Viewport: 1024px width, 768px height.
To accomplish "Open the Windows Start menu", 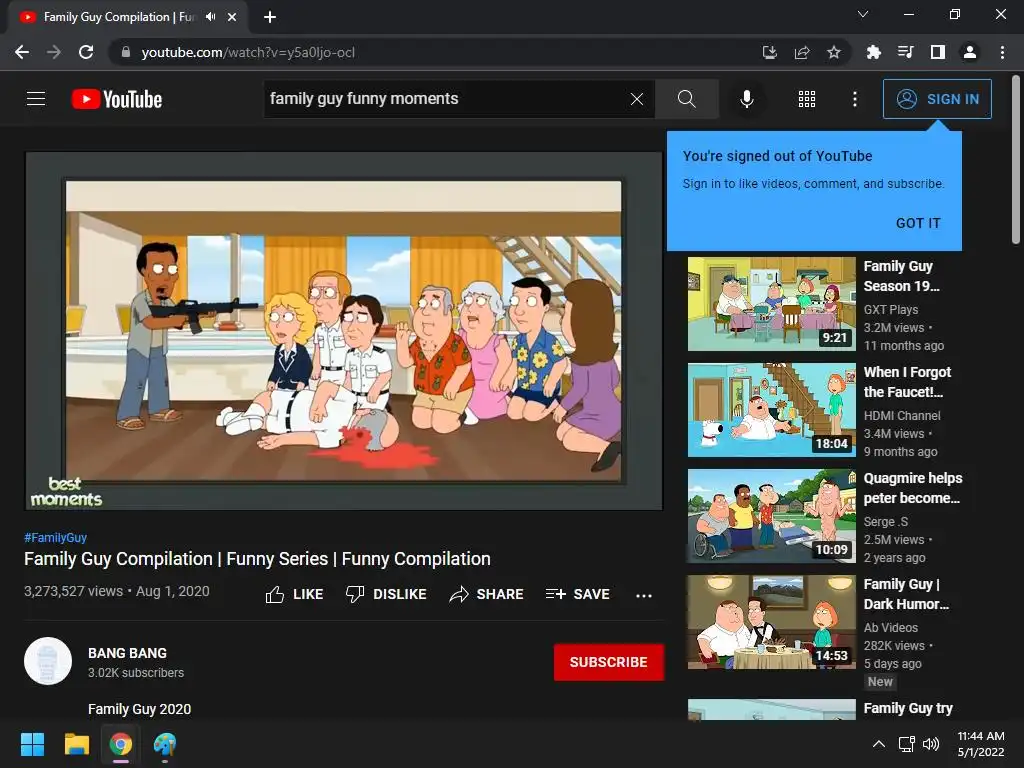I will click(x=32, y=744).
